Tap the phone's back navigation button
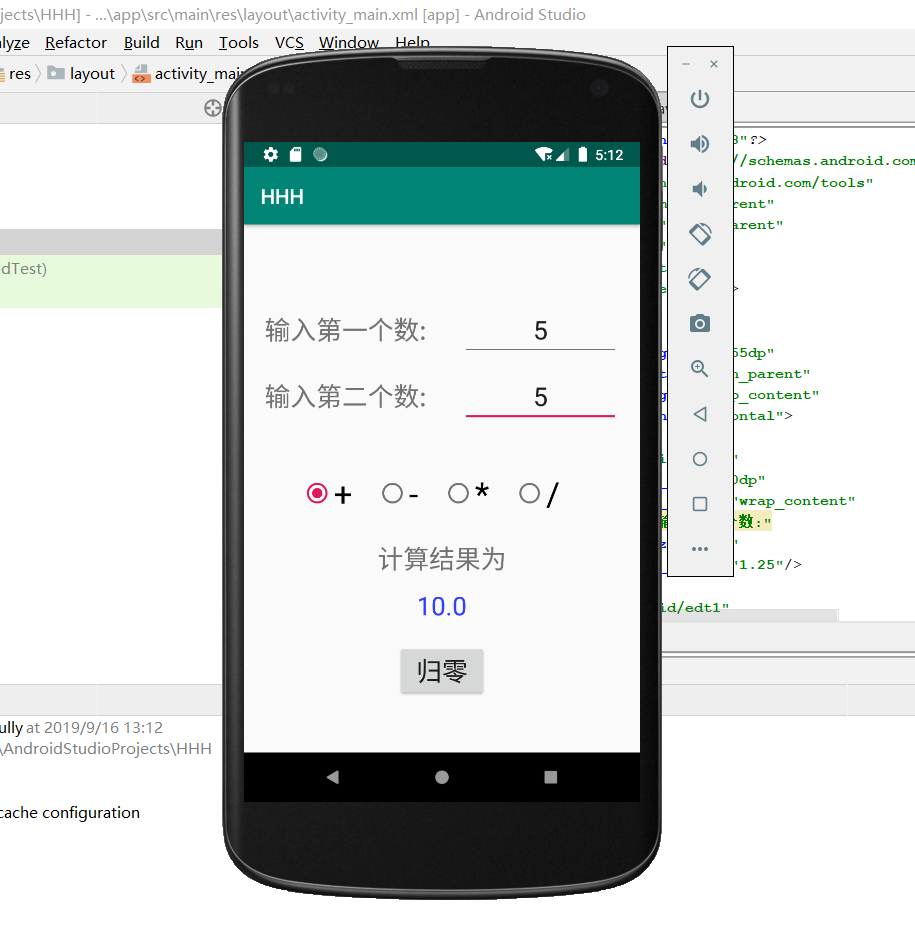 pyautogui.click(x=333, y=777)
